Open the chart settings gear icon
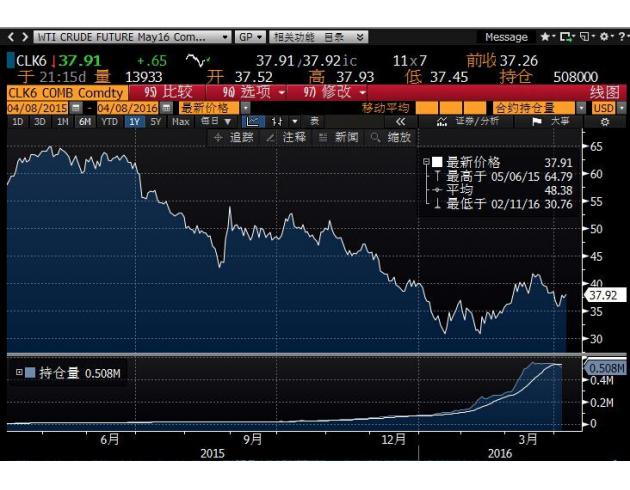Viewport: 630px width, 490px height. click(603, 121)
